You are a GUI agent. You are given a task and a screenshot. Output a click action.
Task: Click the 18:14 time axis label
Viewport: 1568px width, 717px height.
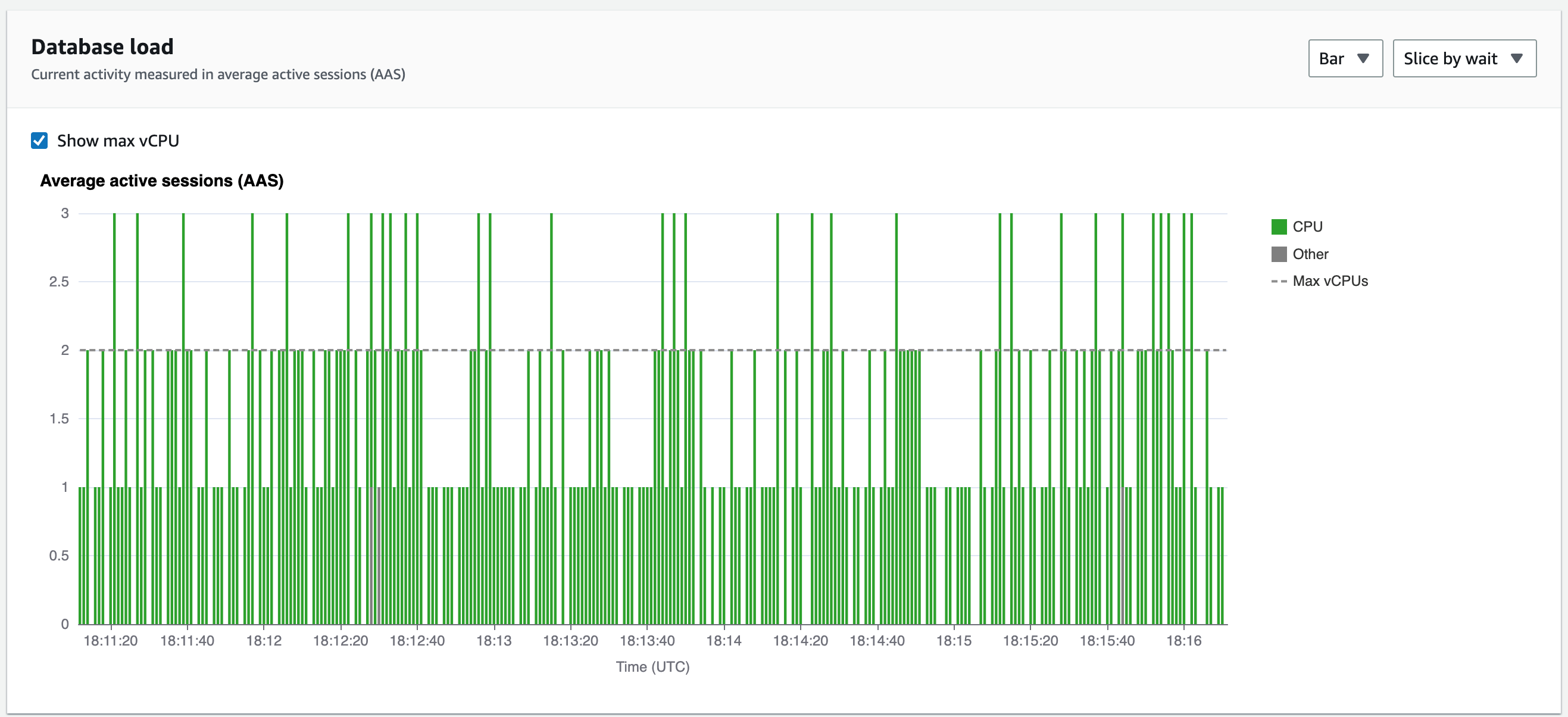click(x=723, y=640)
